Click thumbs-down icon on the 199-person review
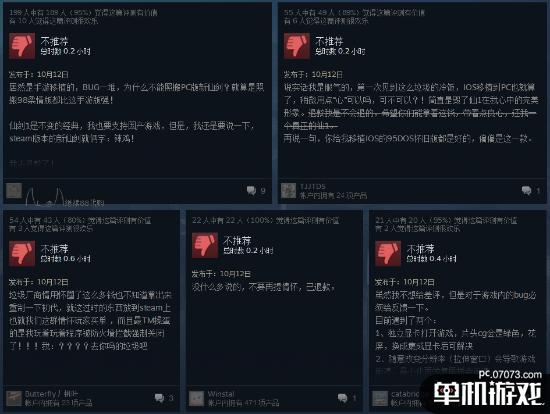Screen dimensions: 550x414 tap(22, 46)
